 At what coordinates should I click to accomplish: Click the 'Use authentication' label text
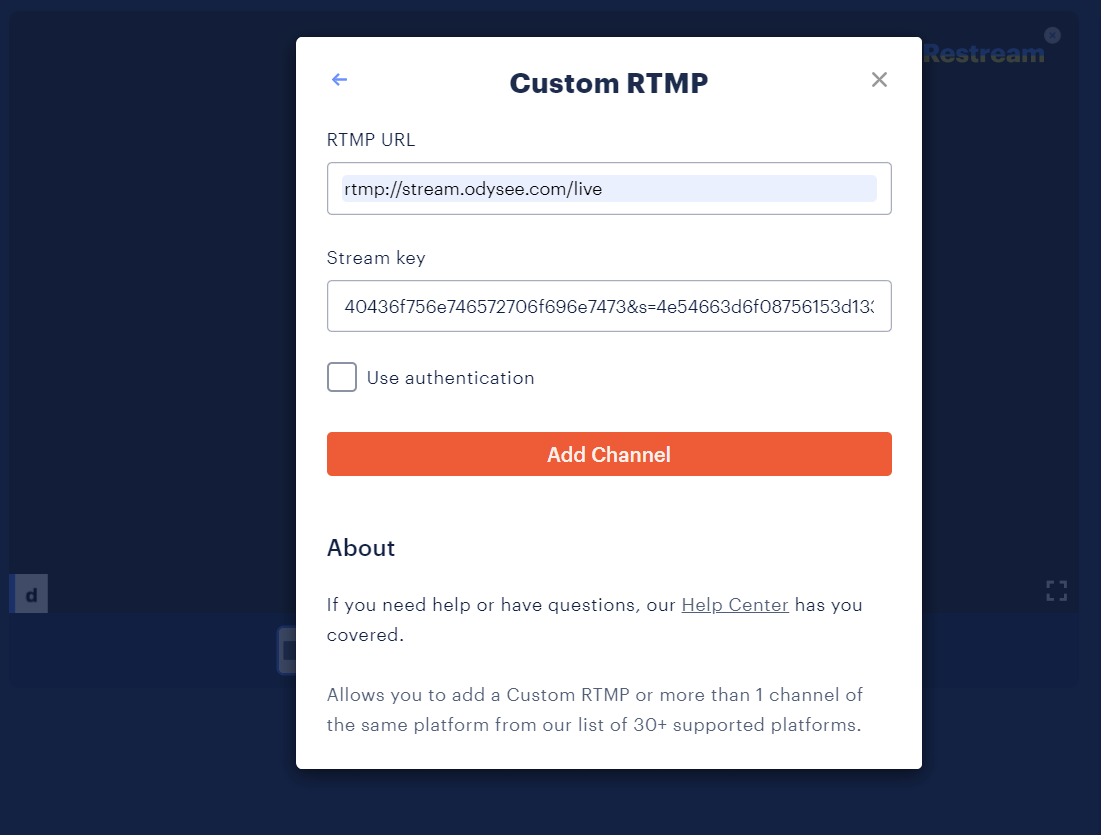[x=450, y=378]
